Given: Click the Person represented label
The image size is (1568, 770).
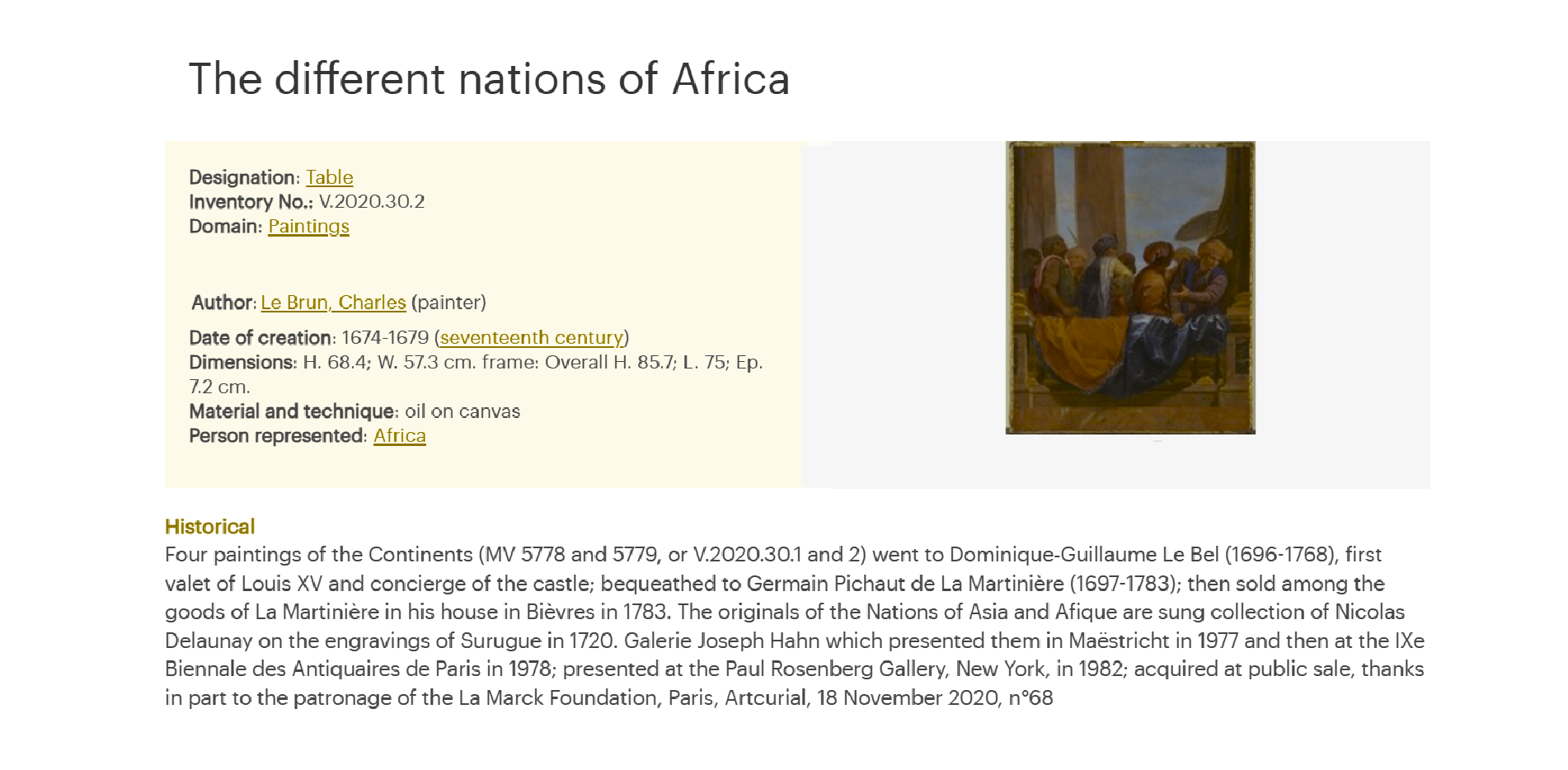Looking at the screenshot, I should coord(278,435).
